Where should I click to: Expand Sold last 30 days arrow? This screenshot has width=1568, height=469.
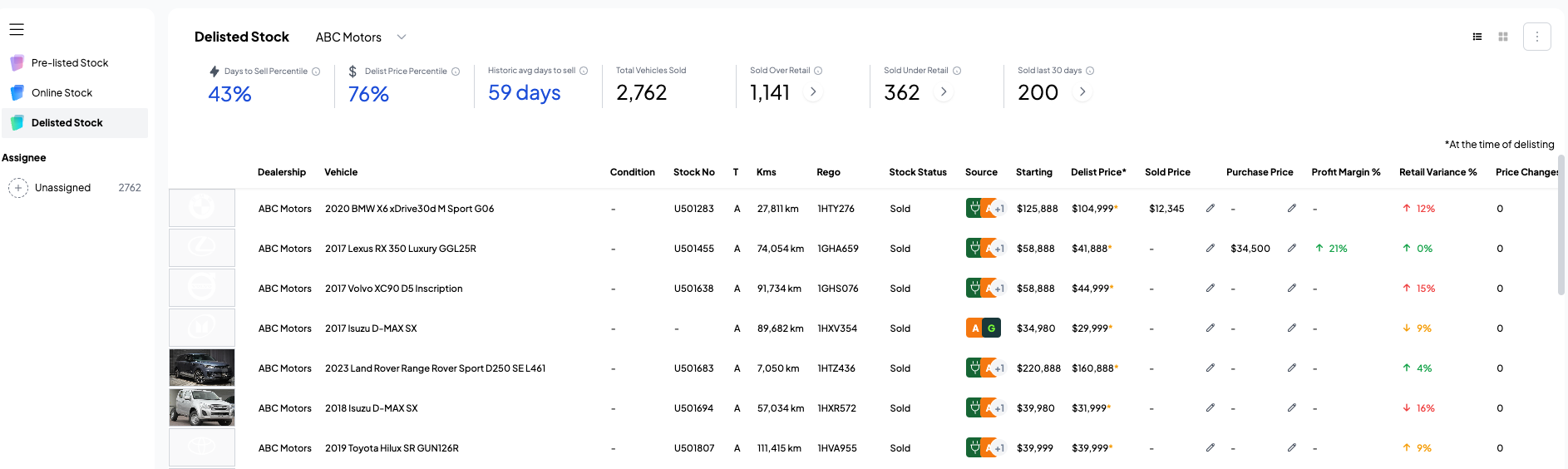point(1082,92)
